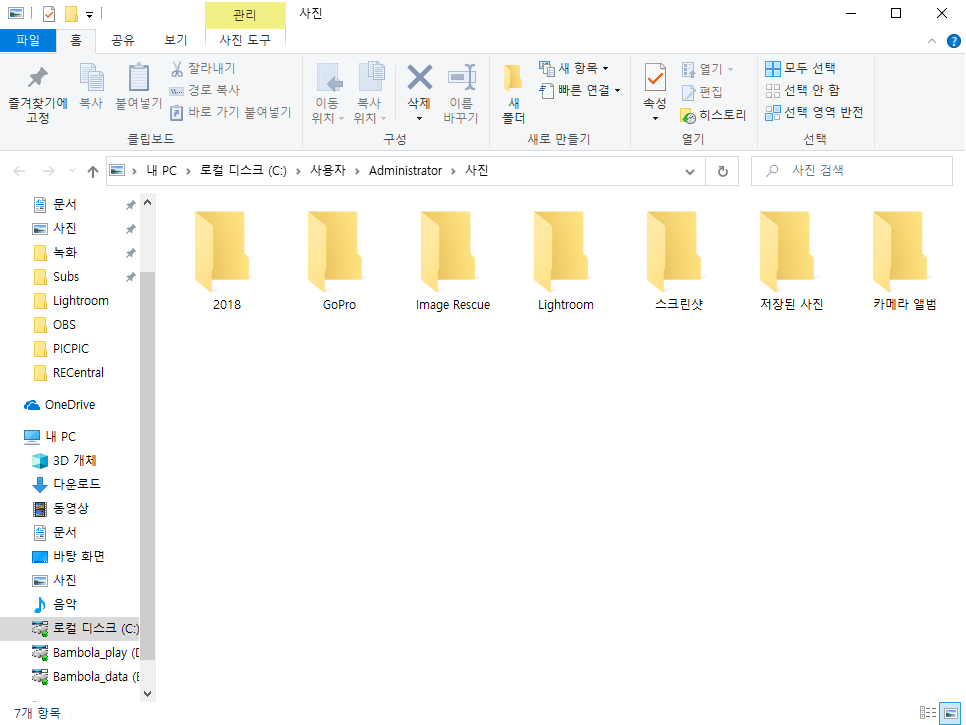Select 음악 in navigation pane
Image resolution: width=966 pixels, height=725 pixels.
click(x=54, y=605)
